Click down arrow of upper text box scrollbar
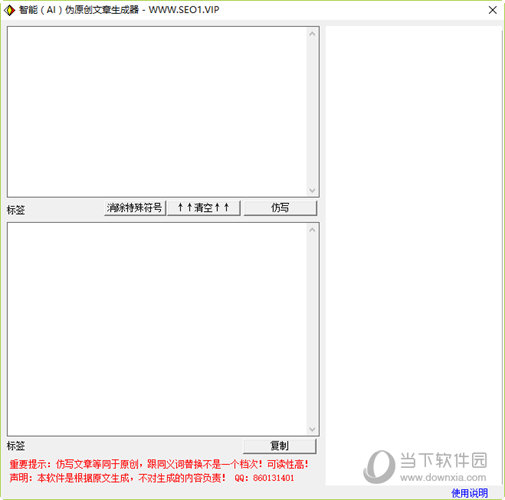The height and width of the screenshot is (500, 505). tap(312, 190)
